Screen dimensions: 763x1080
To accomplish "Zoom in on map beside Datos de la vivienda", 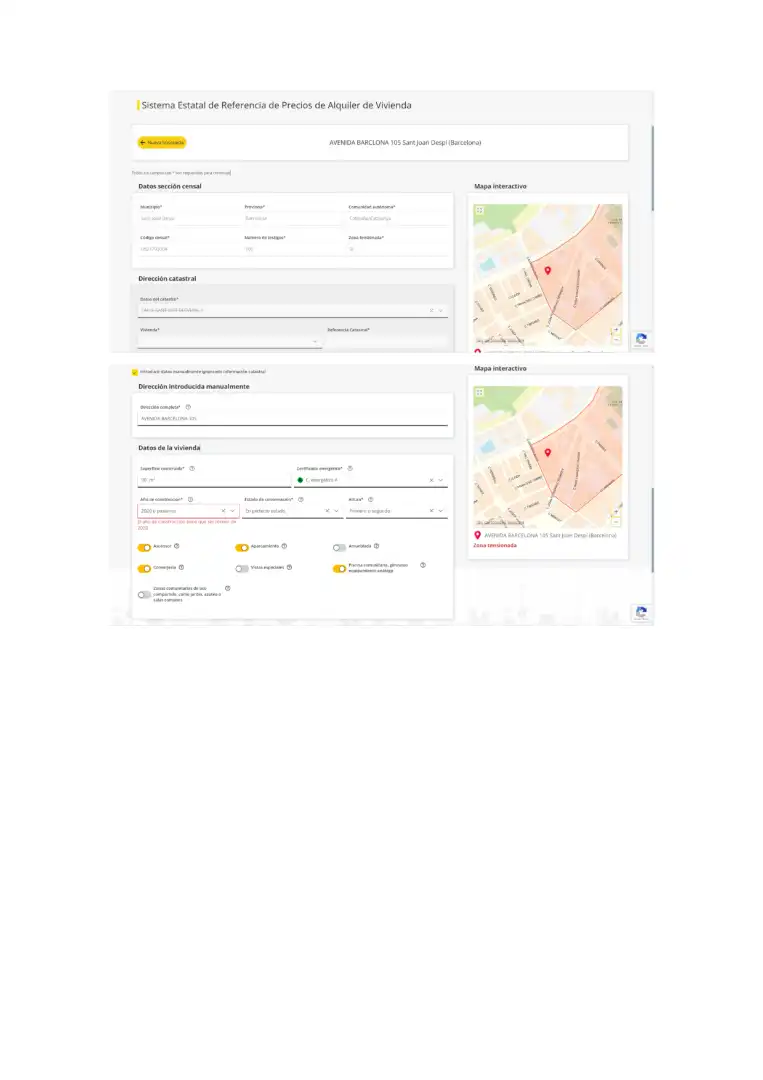I will point(616,512).
